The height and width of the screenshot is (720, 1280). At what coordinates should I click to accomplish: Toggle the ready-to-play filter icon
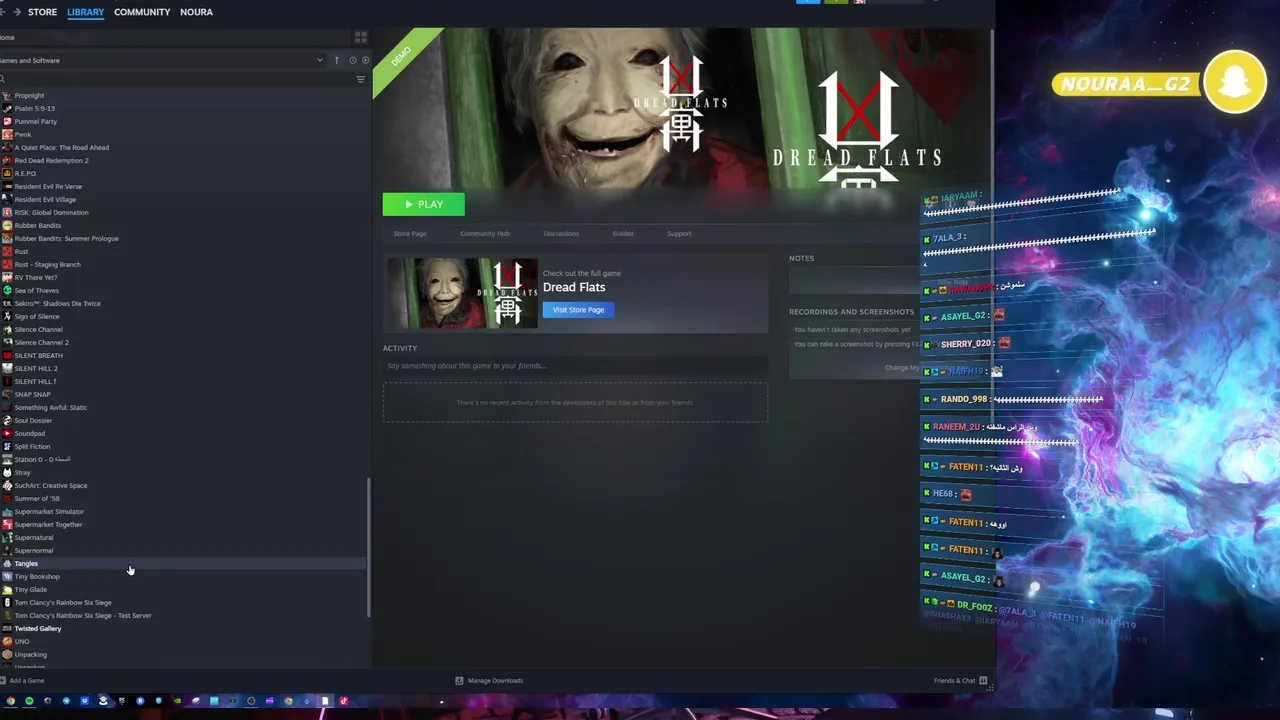364,60
